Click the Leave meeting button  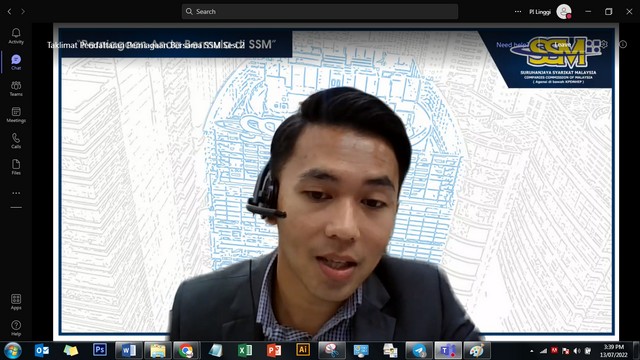coord(562,44)
